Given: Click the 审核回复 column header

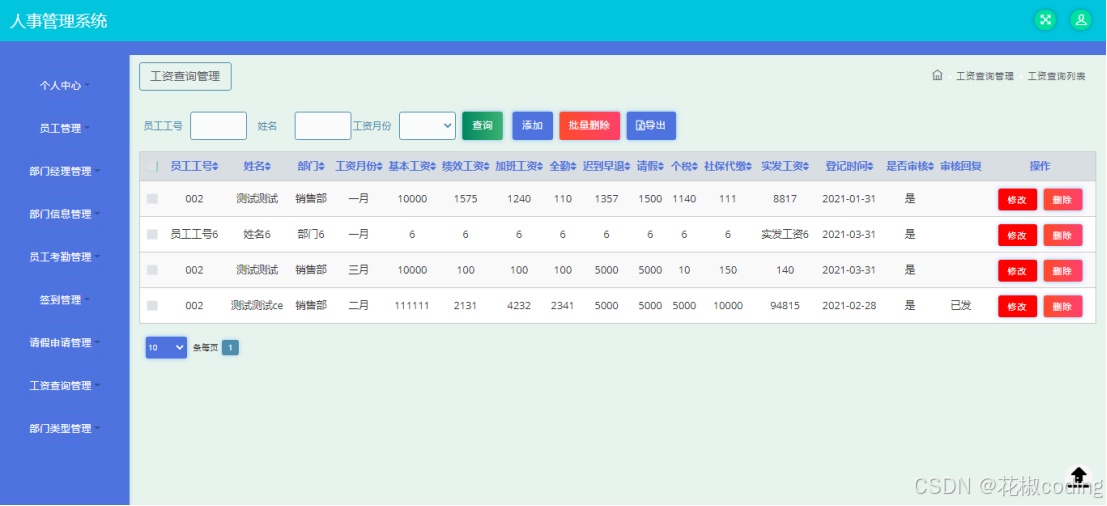Looking at the screenshot, I should coord(961,167).
